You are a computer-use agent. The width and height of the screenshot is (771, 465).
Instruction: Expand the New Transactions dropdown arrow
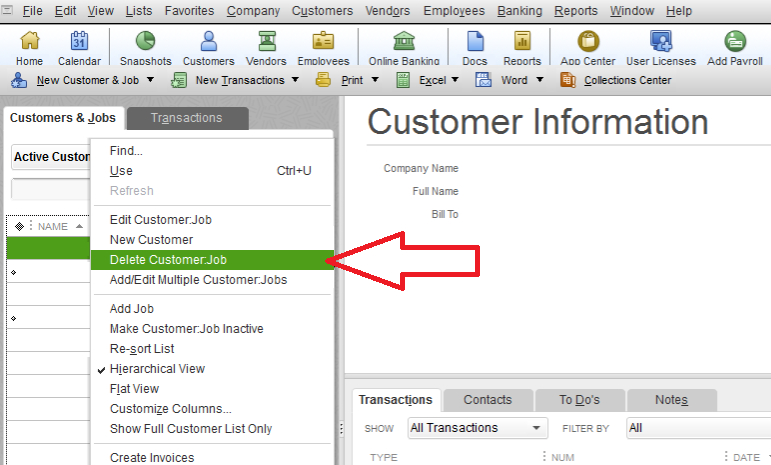coord(295,80)
